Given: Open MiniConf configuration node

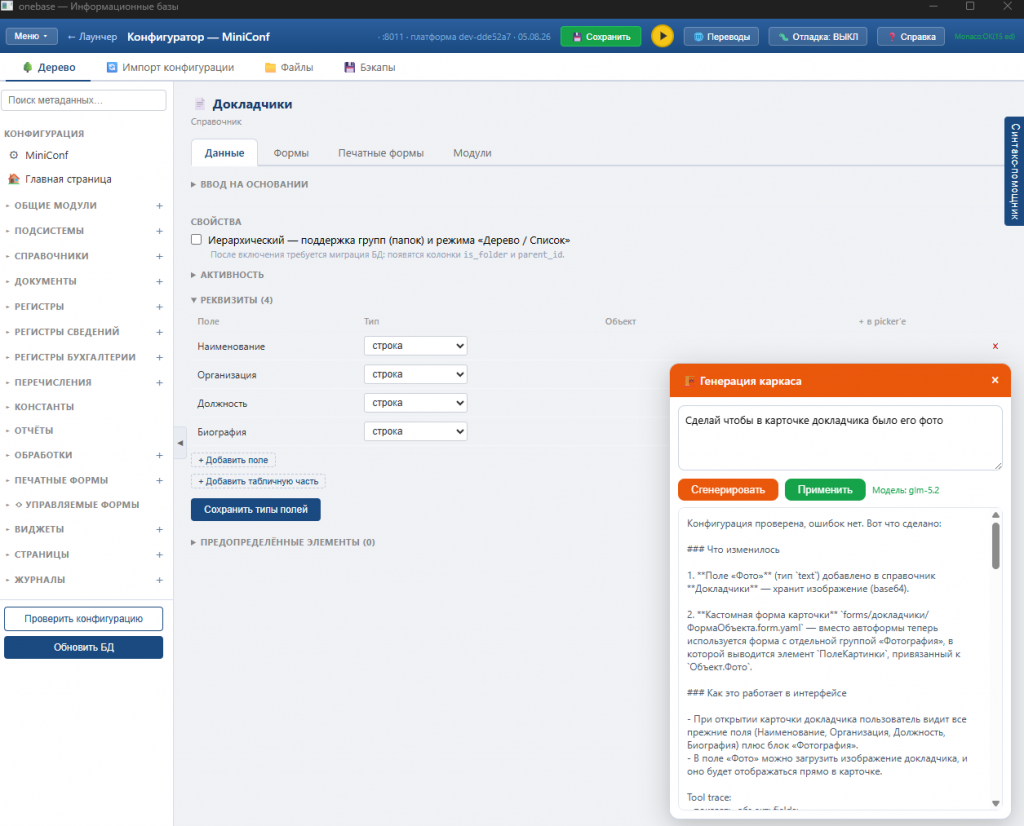Looking at the screenshot, I should (x=46, y=155).
